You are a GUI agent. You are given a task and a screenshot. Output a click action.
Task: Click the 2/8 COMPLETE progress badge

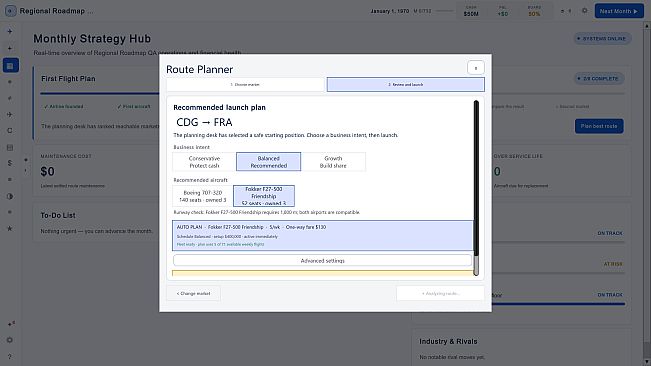click(599, 78)
